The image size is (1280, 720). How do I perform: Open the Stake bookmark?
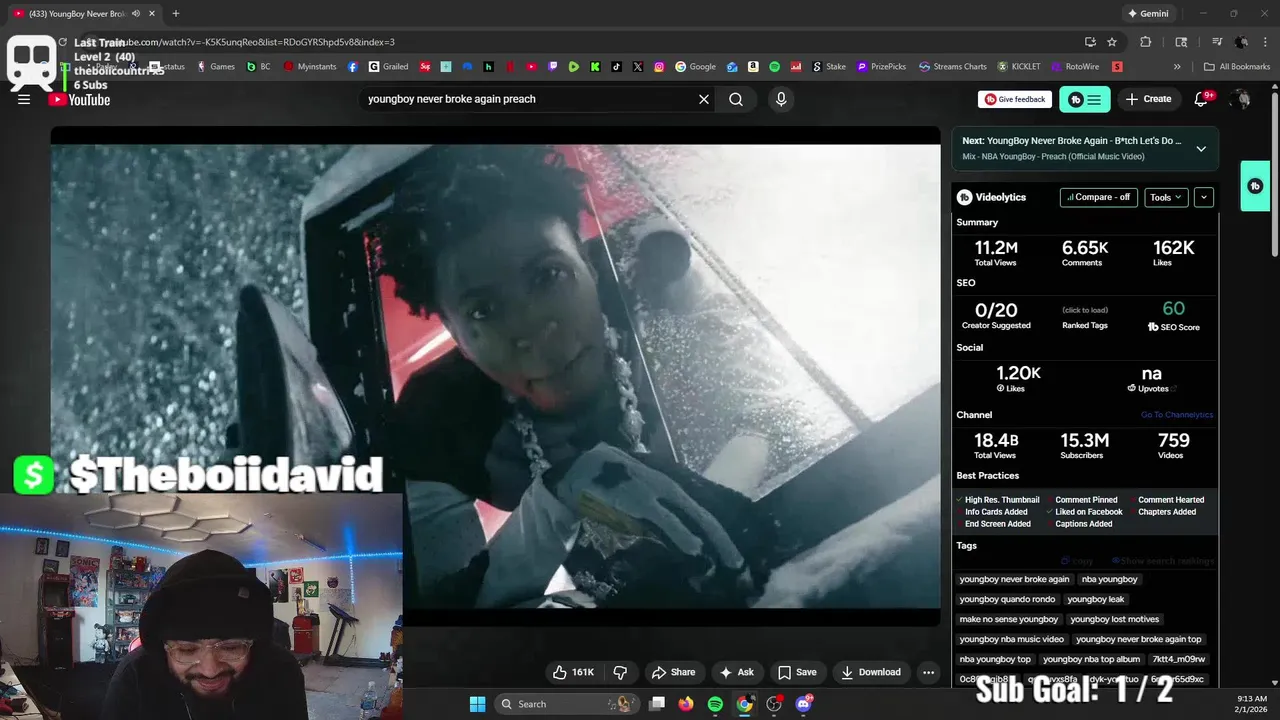pos(828,67)
